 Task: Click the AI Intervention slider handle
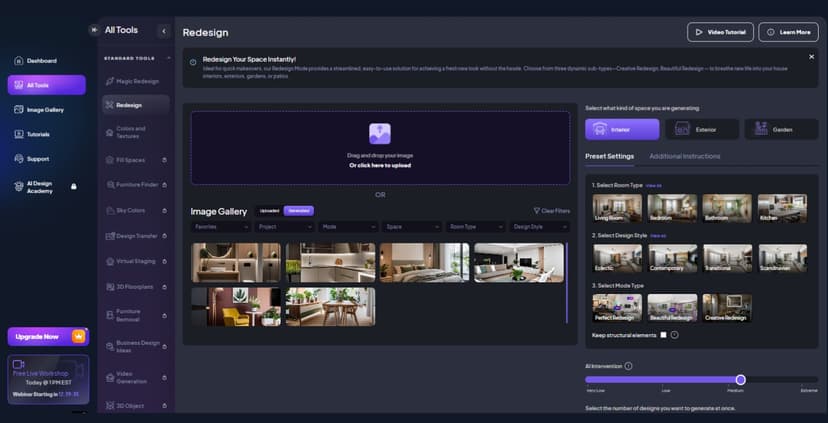coord(740,380)
